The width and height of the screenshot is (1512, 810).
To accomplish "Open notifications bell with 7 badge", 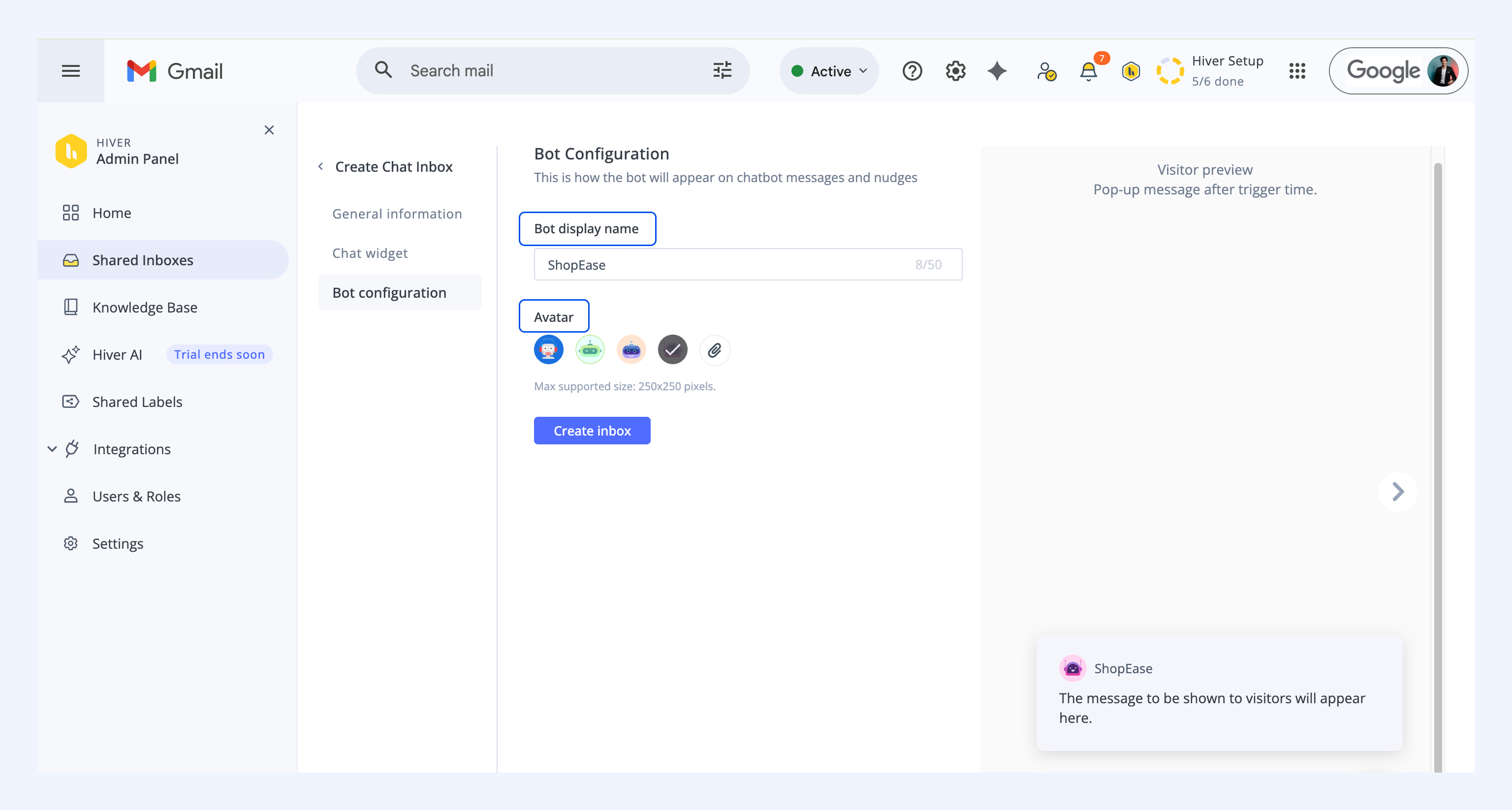I will click(x=1089, y=71).
